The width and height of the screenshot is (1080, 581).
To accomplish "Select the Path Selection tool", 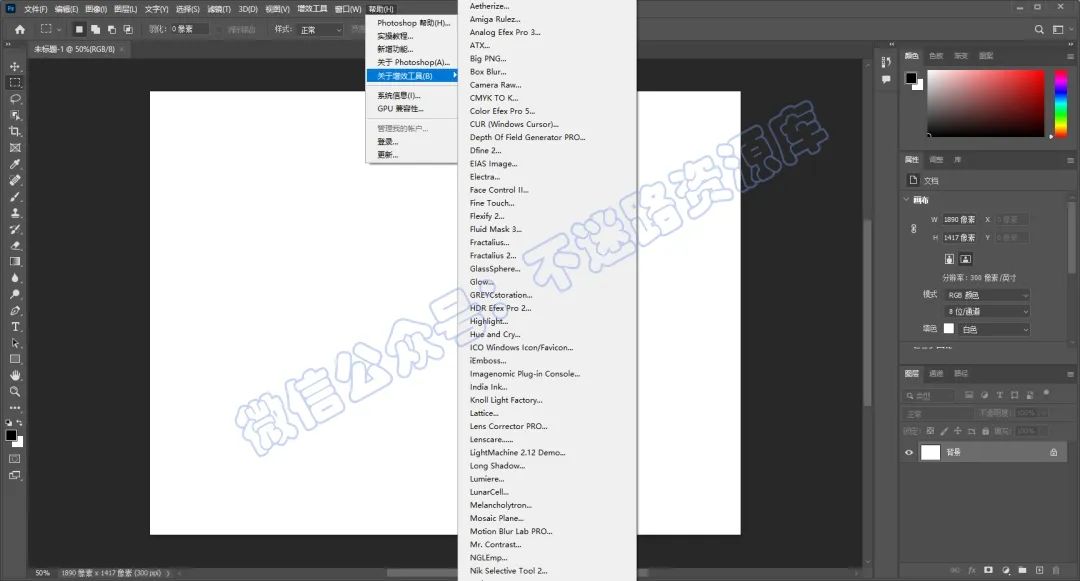I will click(14, 343).
